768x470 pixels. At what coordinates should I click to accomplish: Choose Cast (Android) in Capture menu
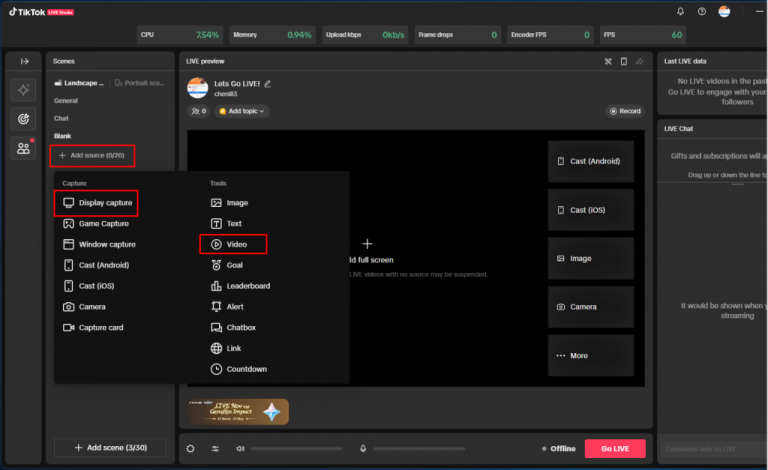[x=96, y=265]
